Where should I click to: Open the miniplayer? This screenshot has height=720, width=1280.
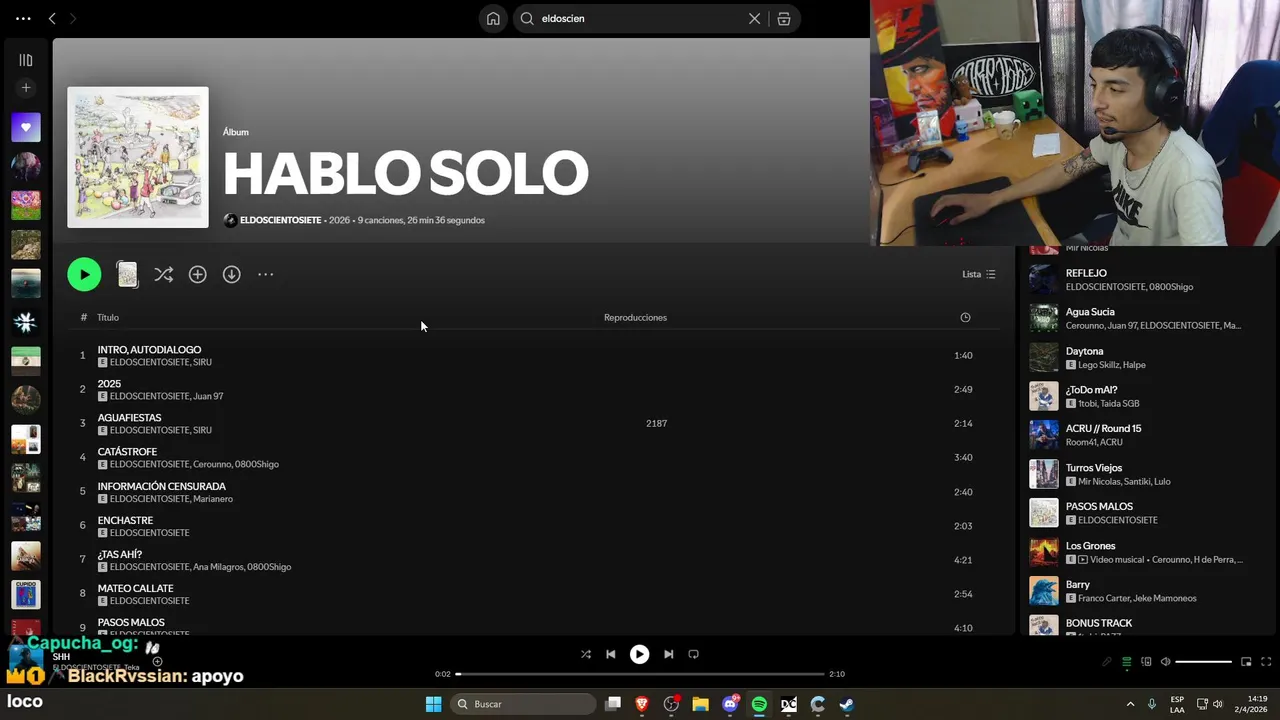tap(1246, 662)
